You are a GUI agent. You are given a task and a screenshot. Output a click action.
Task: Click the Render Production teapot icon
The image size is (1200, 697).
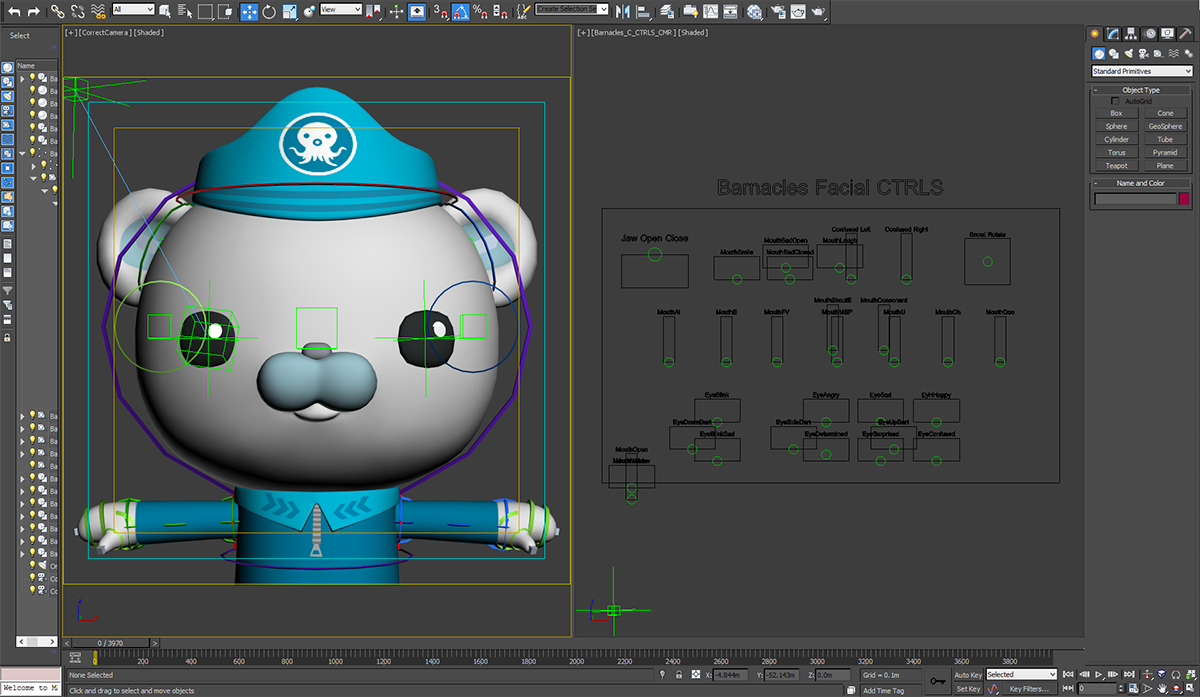pyautogui.click(x=818, y=12)
